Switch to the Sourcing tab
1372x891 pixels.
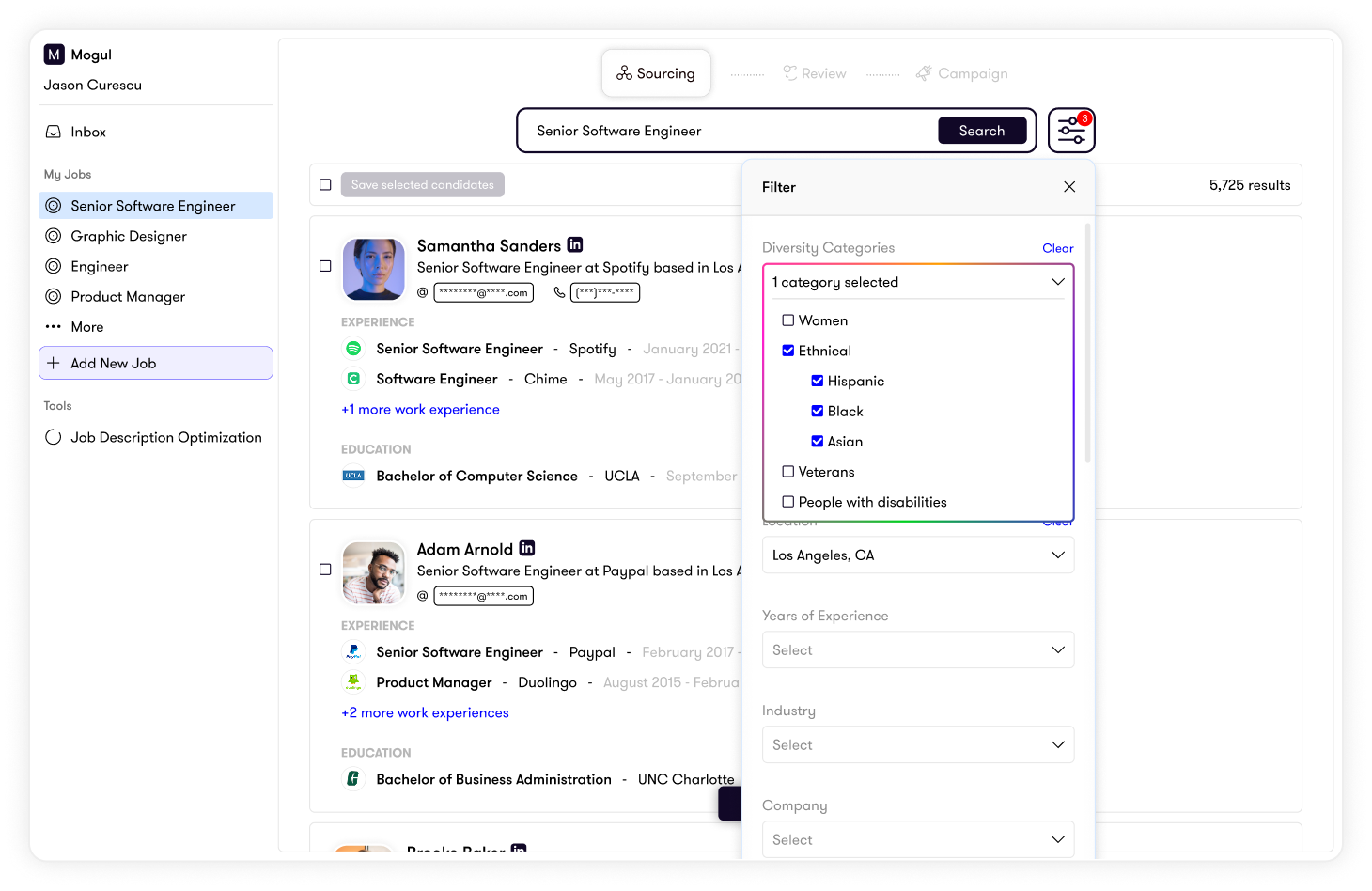(x=656, y=73)
